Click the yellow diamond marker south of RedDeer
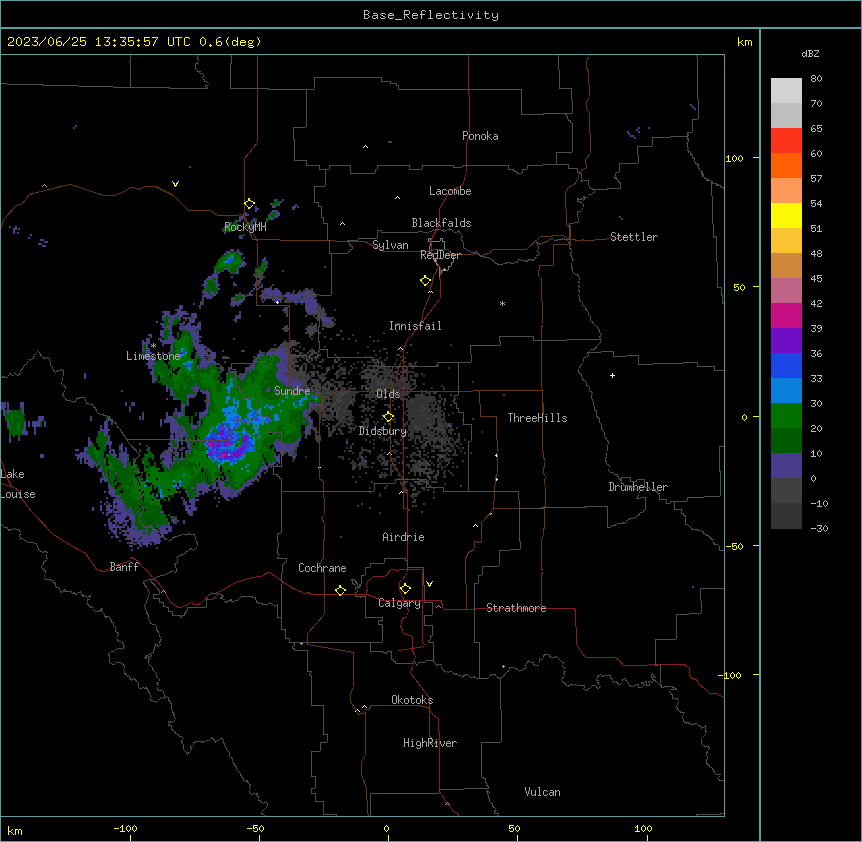 tap(426, 281)
